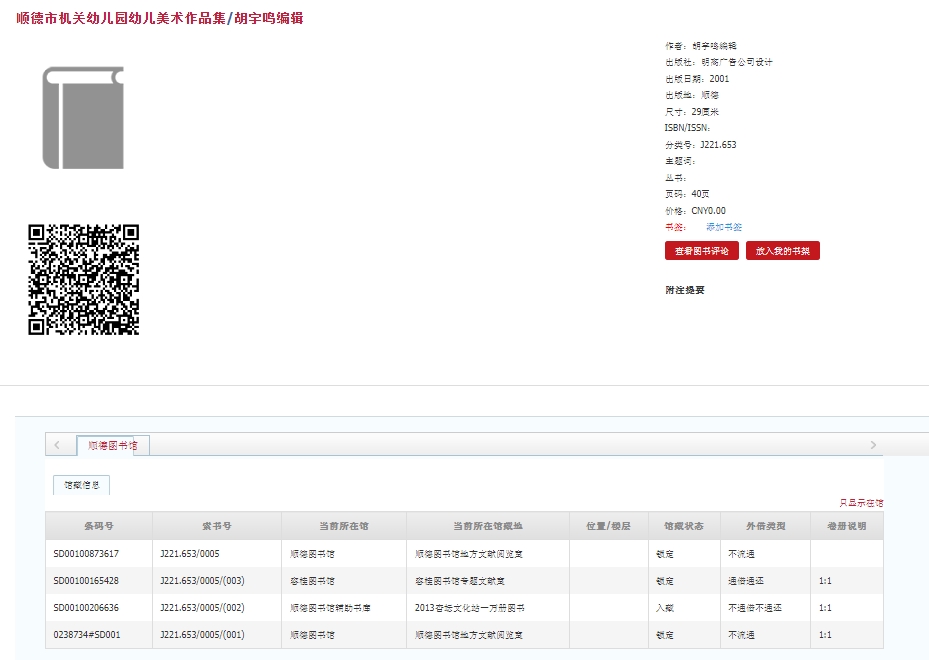Image resolution: width=929 pixels, height=660 pixels.
Task: Select barcode SD00100165428 row
Action: point(86,580)
